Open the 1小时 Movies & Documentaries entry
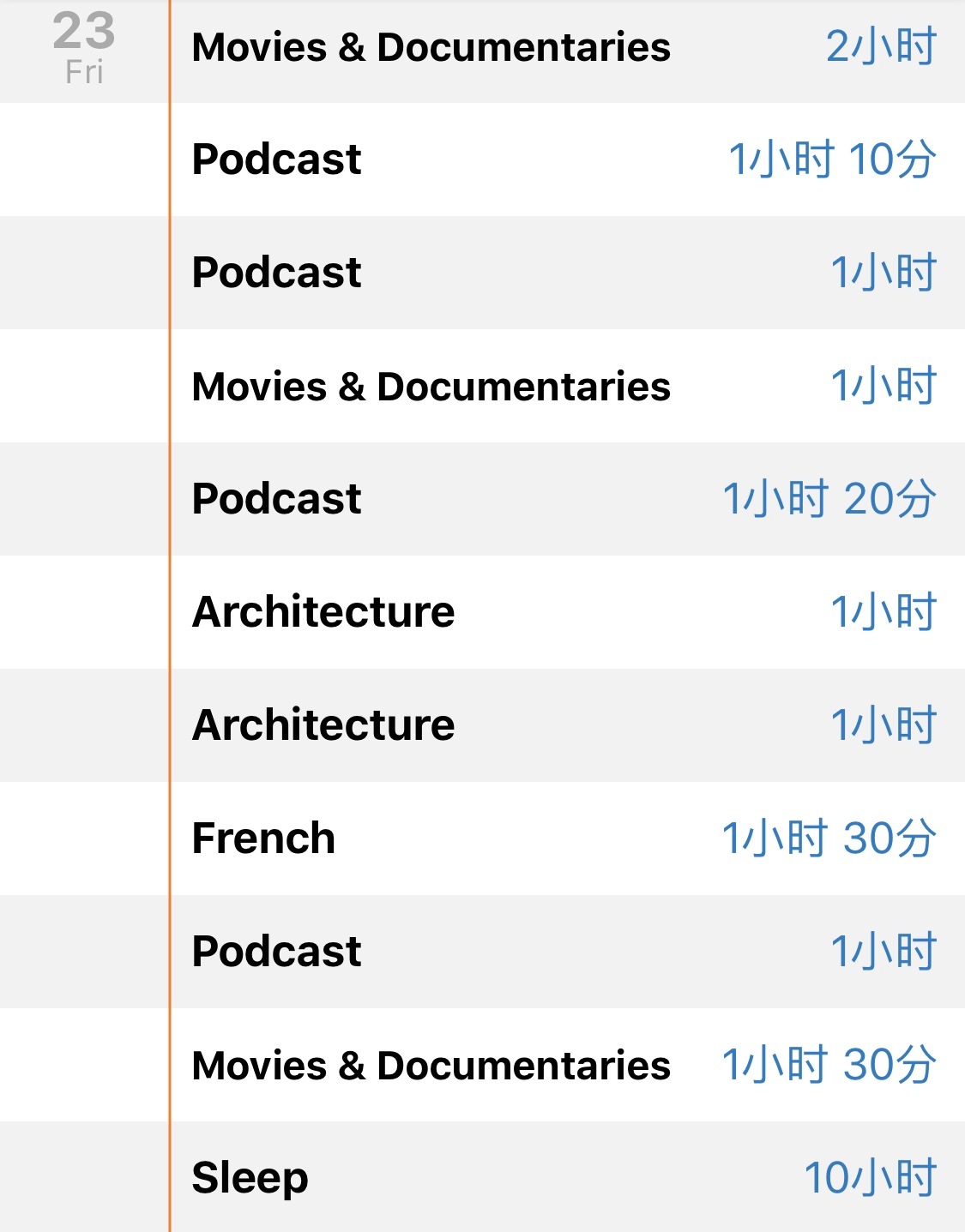This screenshot has width=965, height=1232. (x=567, y=386)
